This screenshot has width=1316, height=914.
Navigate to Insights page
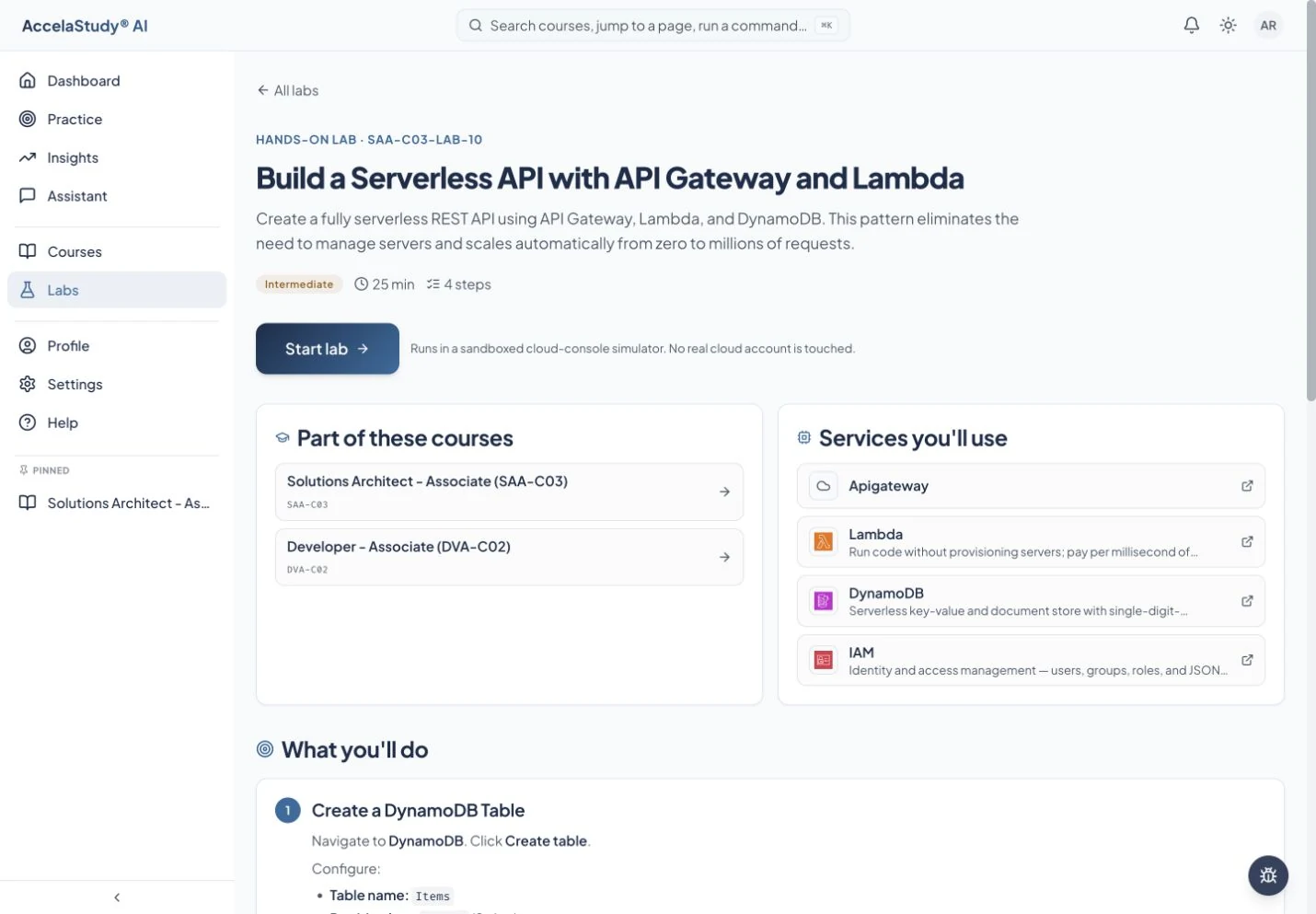pyautogui.click(x=117, y=158)
